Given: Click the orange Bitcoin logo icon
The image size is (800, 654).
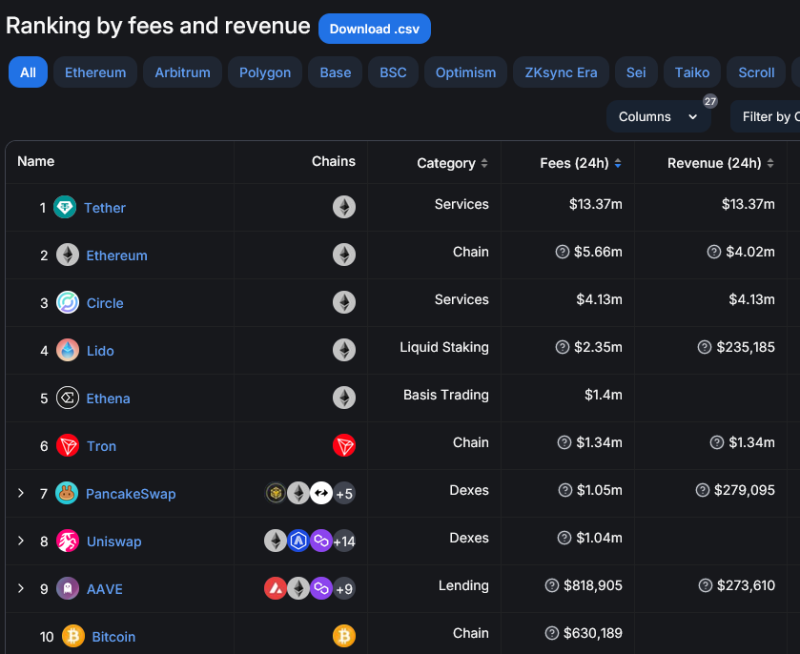Looking at the screenshot, I should pyautogui.click(x=73, y=636).
